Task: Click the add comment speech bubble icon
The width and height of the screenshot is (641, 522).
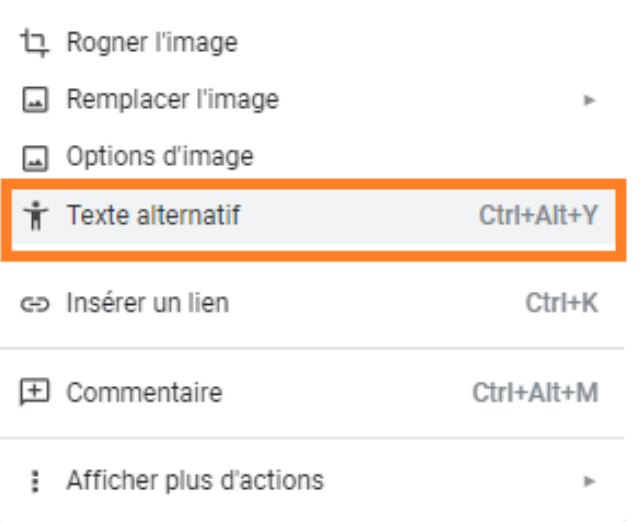Action: pos(35,393)
